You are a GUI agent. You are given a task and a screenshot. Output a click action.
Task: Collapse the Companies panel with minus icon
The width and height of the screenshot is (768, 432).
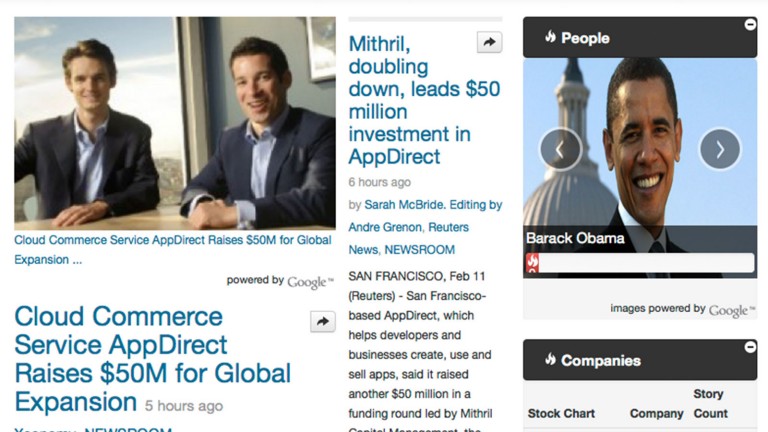(x=750, y=347)
